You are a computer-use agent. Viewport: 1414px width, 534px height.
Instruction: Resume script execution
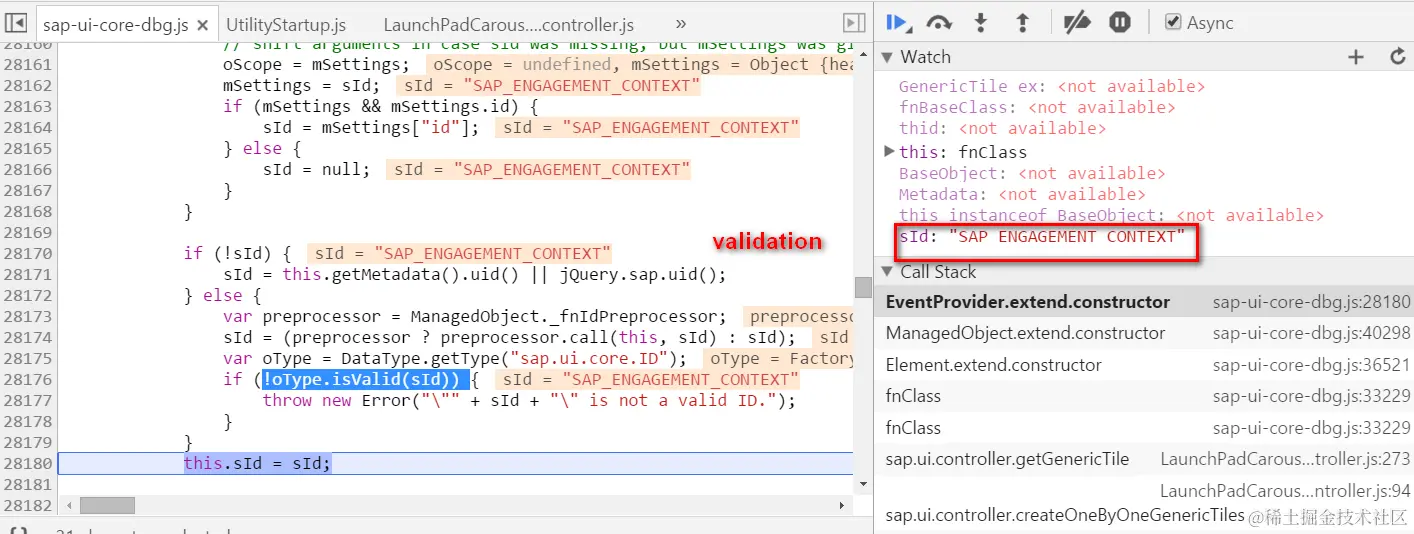click(x=897, y=22)
